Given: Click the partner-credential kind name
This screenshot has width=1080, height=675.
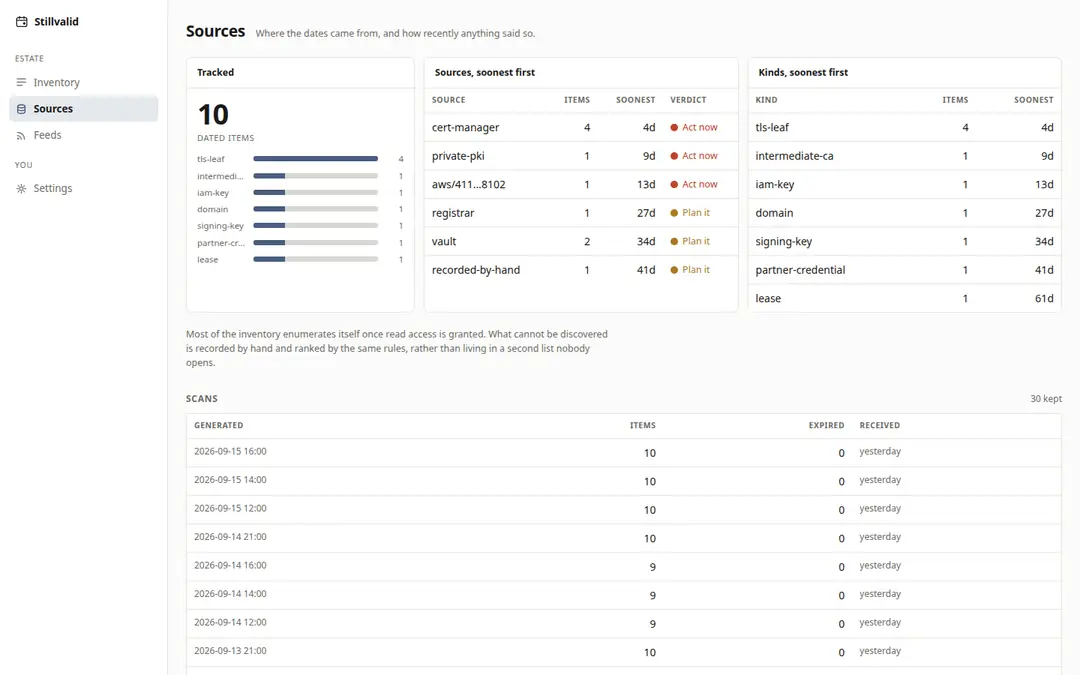Looking at the screenshot, I should click(800, 270).
